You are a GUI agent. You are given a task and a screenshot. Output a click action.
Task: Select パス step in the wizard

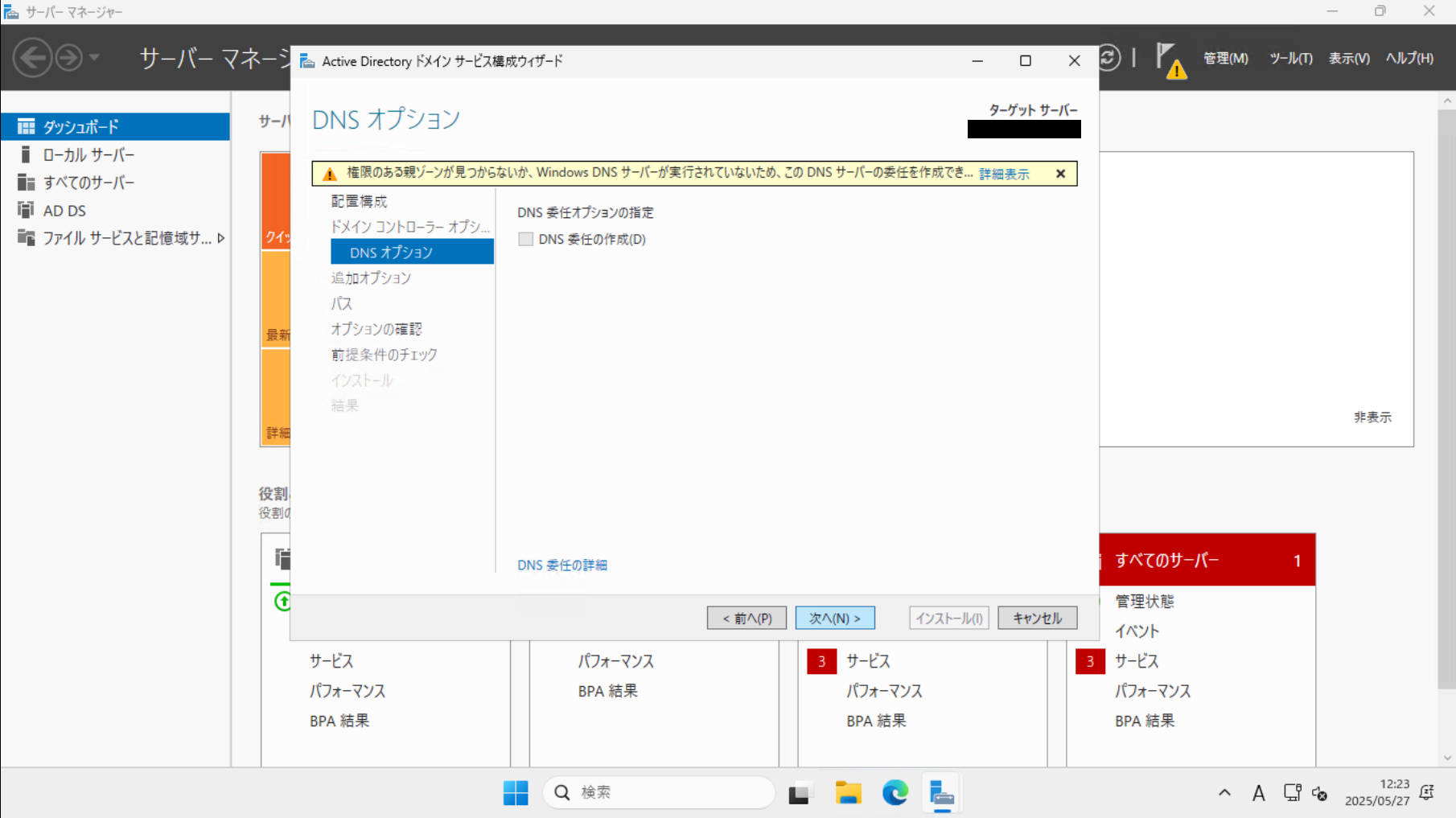341,303
